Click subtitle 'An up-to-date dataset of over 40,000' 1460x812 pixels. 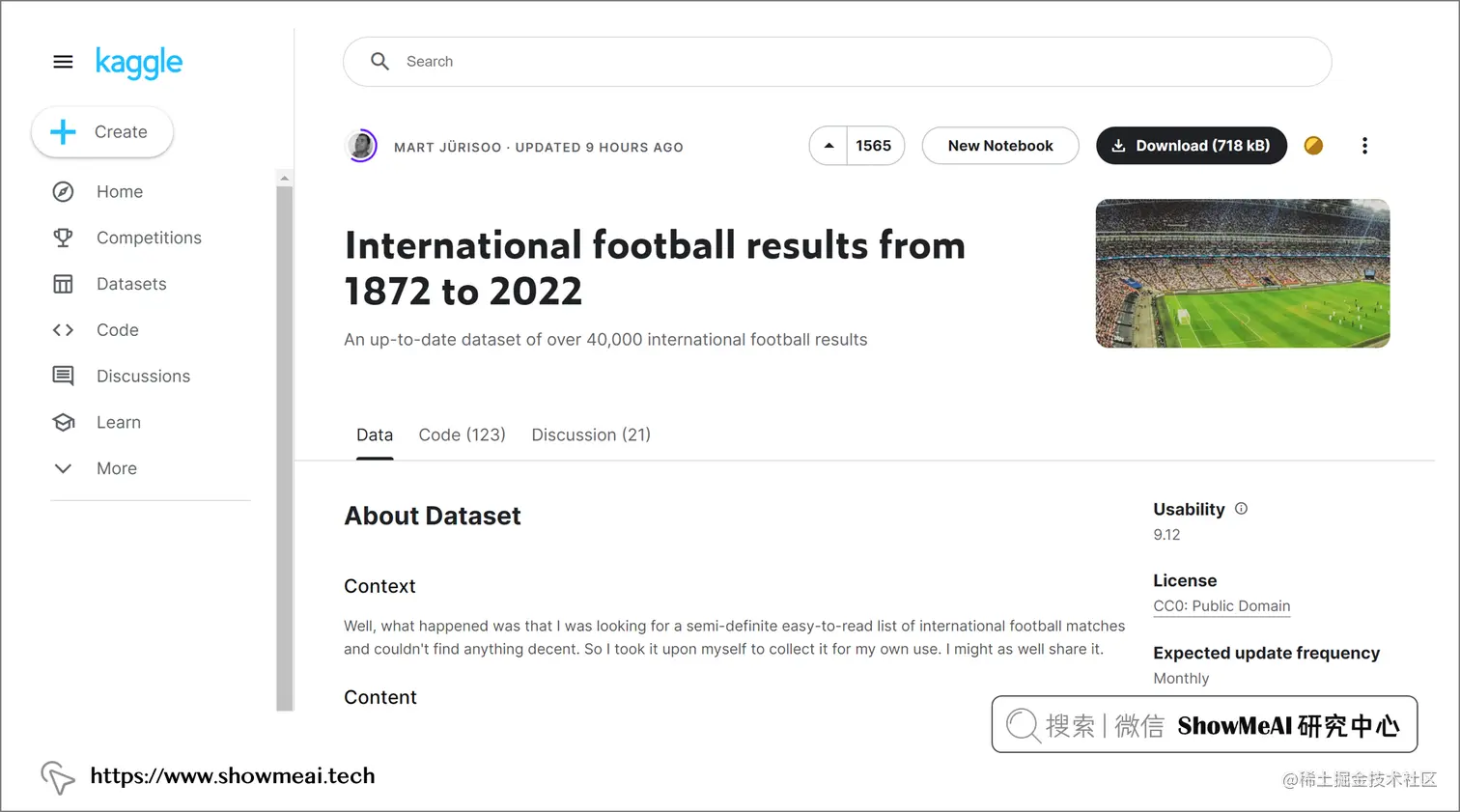coord(605,340)
